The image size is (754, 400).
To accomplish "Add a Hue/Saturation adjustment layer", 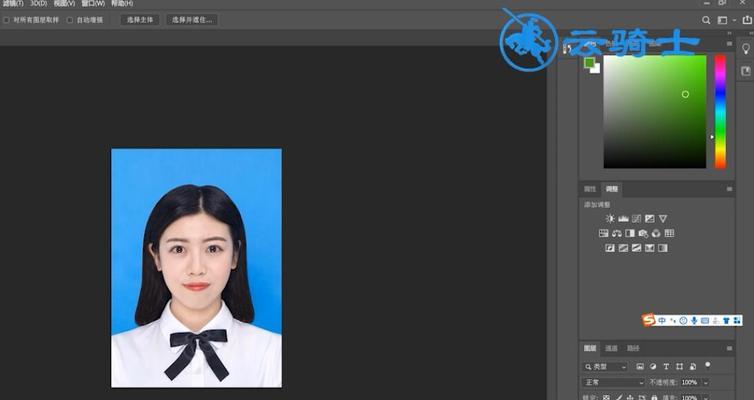I will point(603,233).
